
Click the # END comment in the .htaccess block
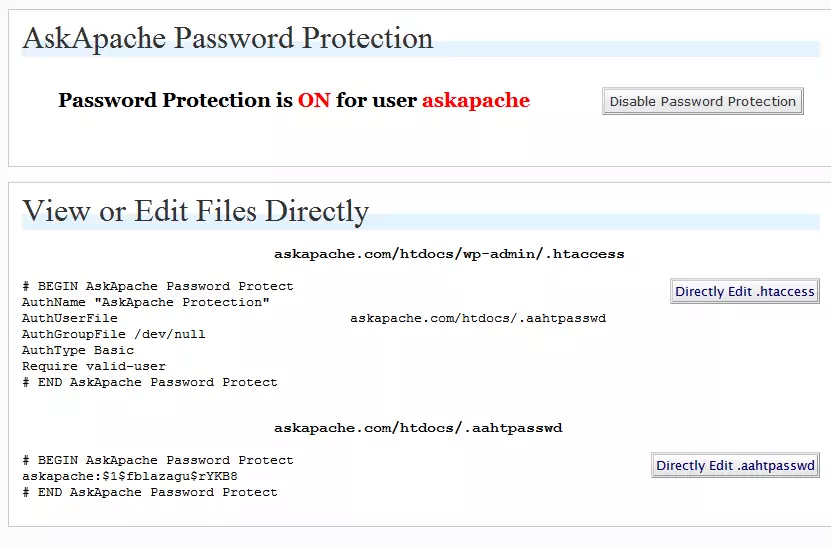(150, 382)
